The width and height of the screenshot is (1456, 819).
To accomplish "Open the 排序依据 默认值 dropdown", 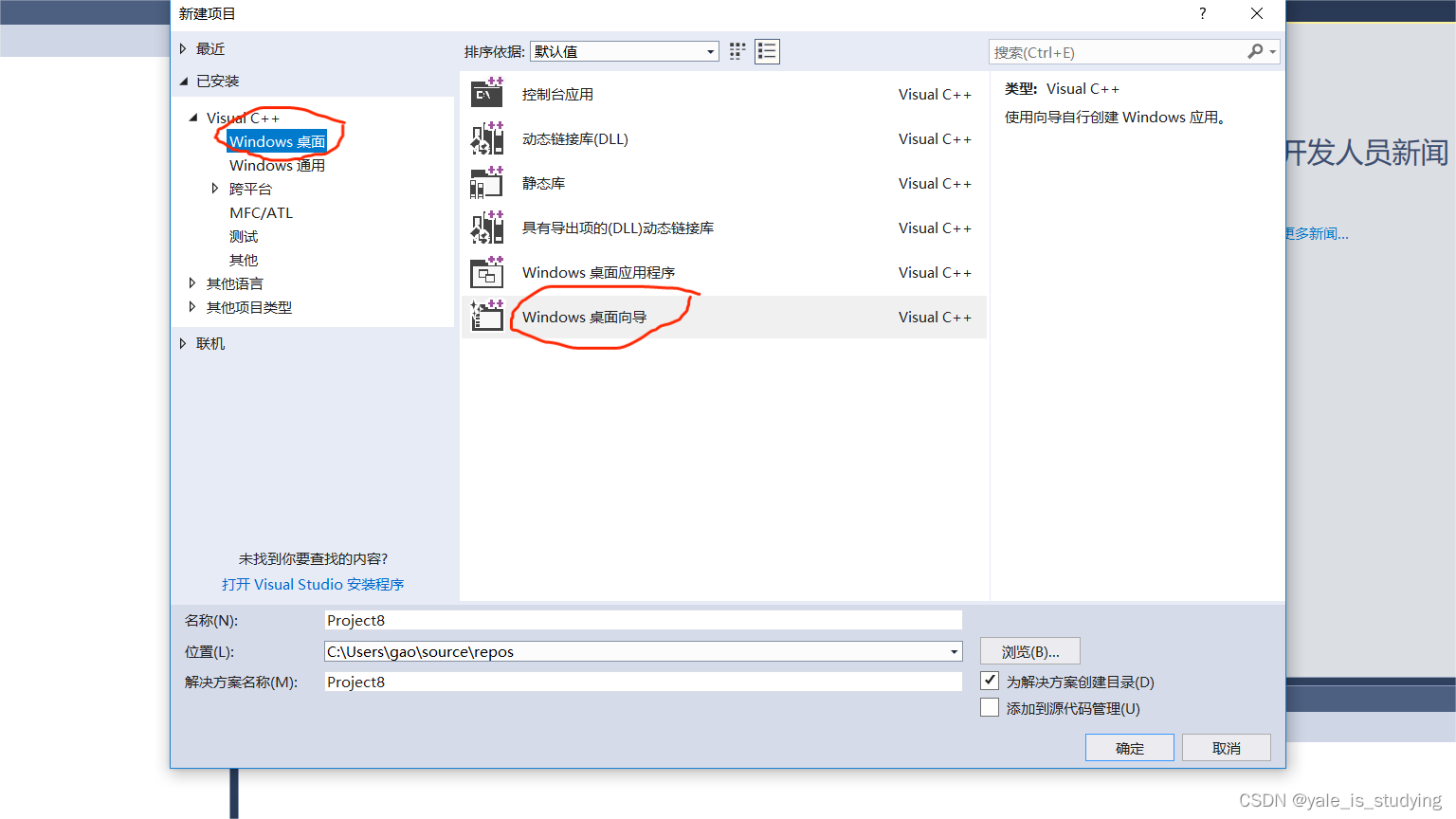I will click(624, 51).
